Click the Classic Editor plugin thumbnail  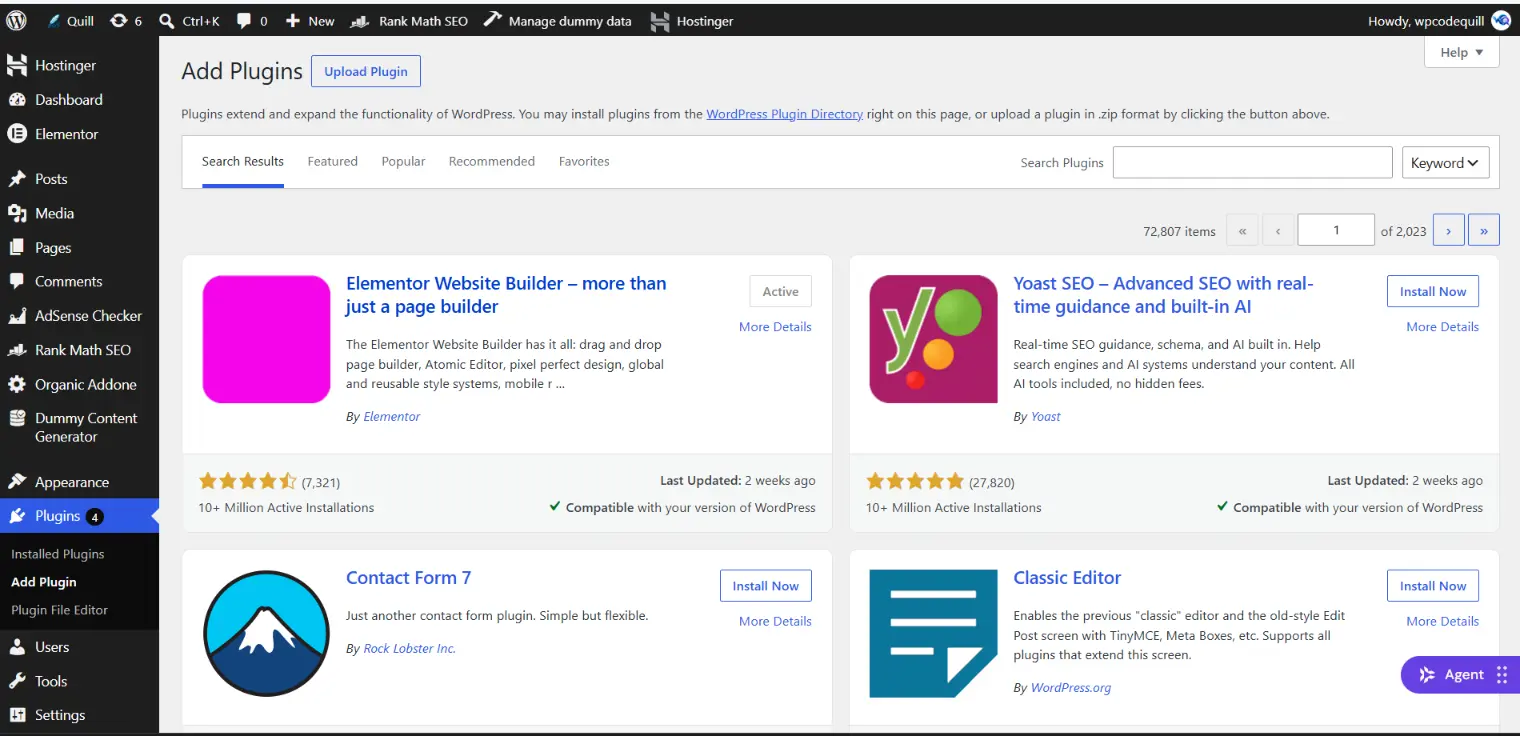coord(933,634)
